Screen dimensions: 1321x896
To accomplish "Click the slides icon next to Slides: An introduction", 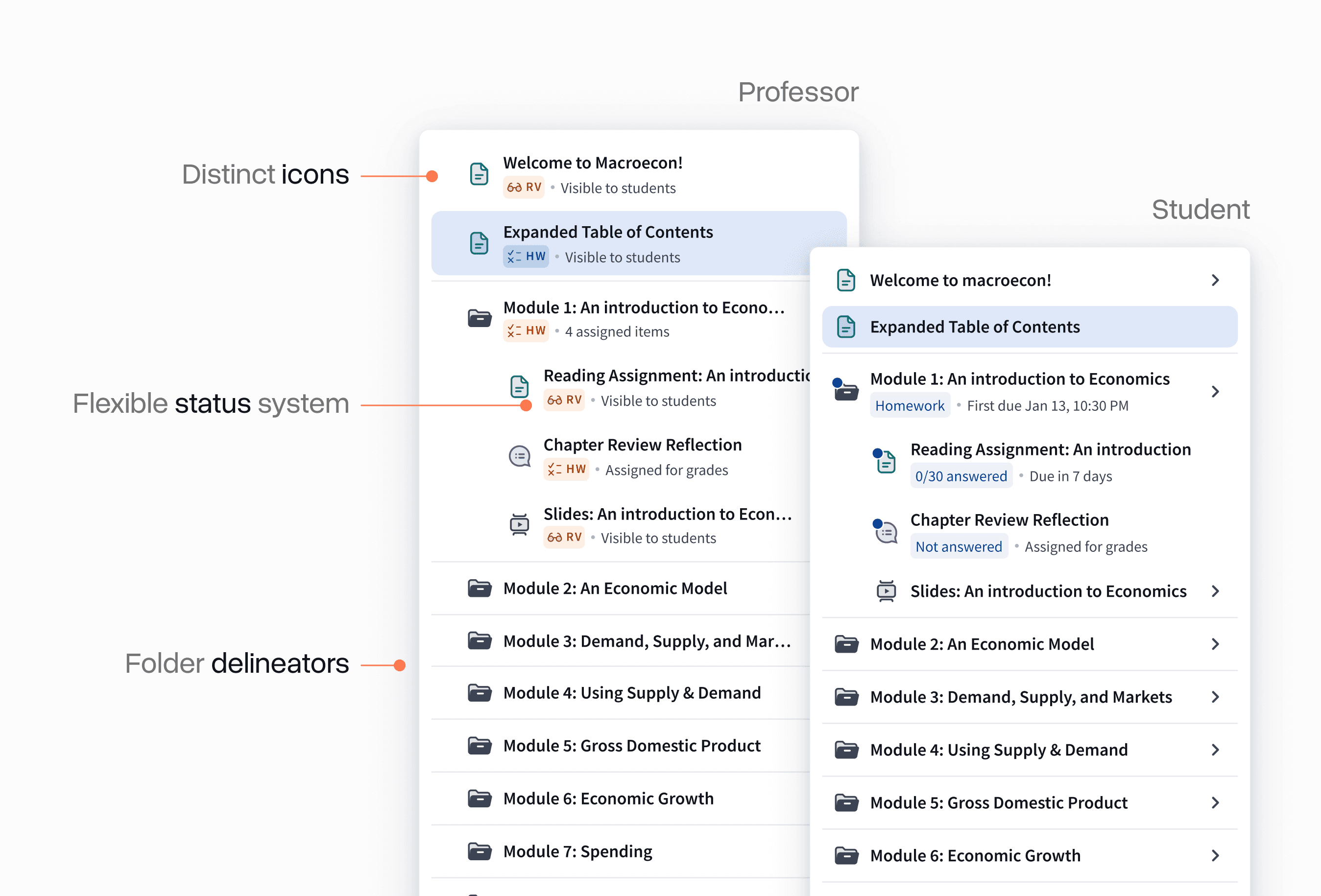I will pos(519,525).
